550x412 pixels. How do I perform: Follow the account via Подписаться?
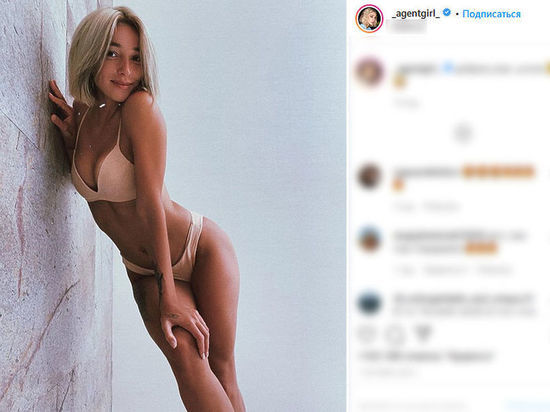point(491,14)
